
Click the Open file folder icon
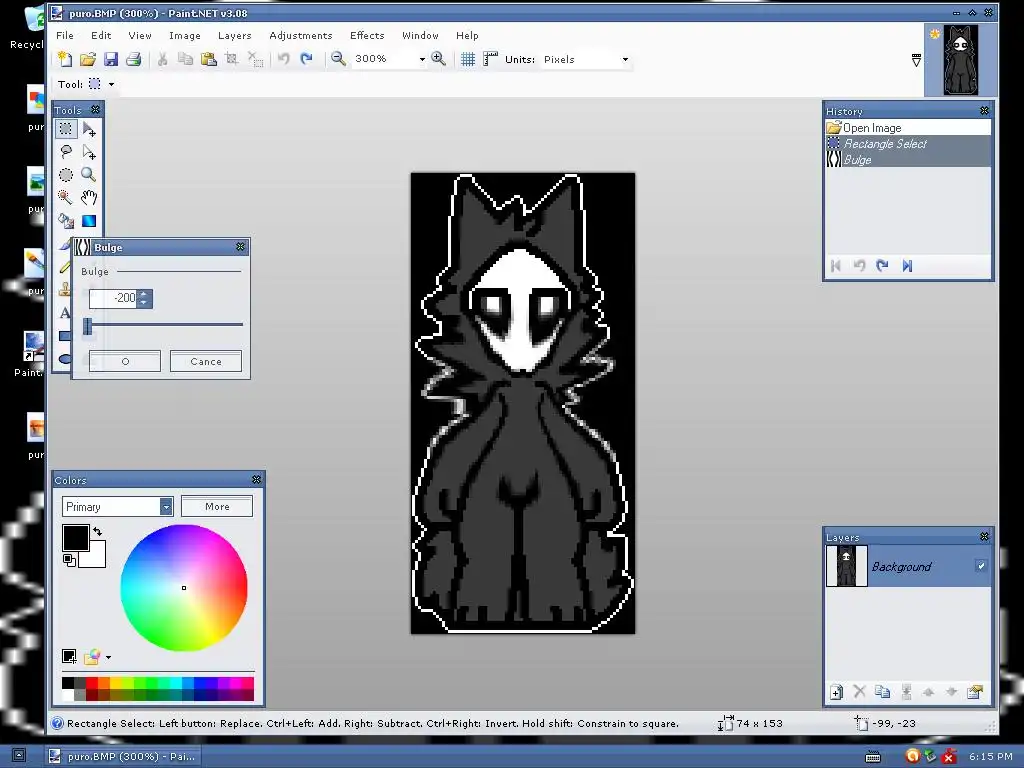[x=88, y=59]
